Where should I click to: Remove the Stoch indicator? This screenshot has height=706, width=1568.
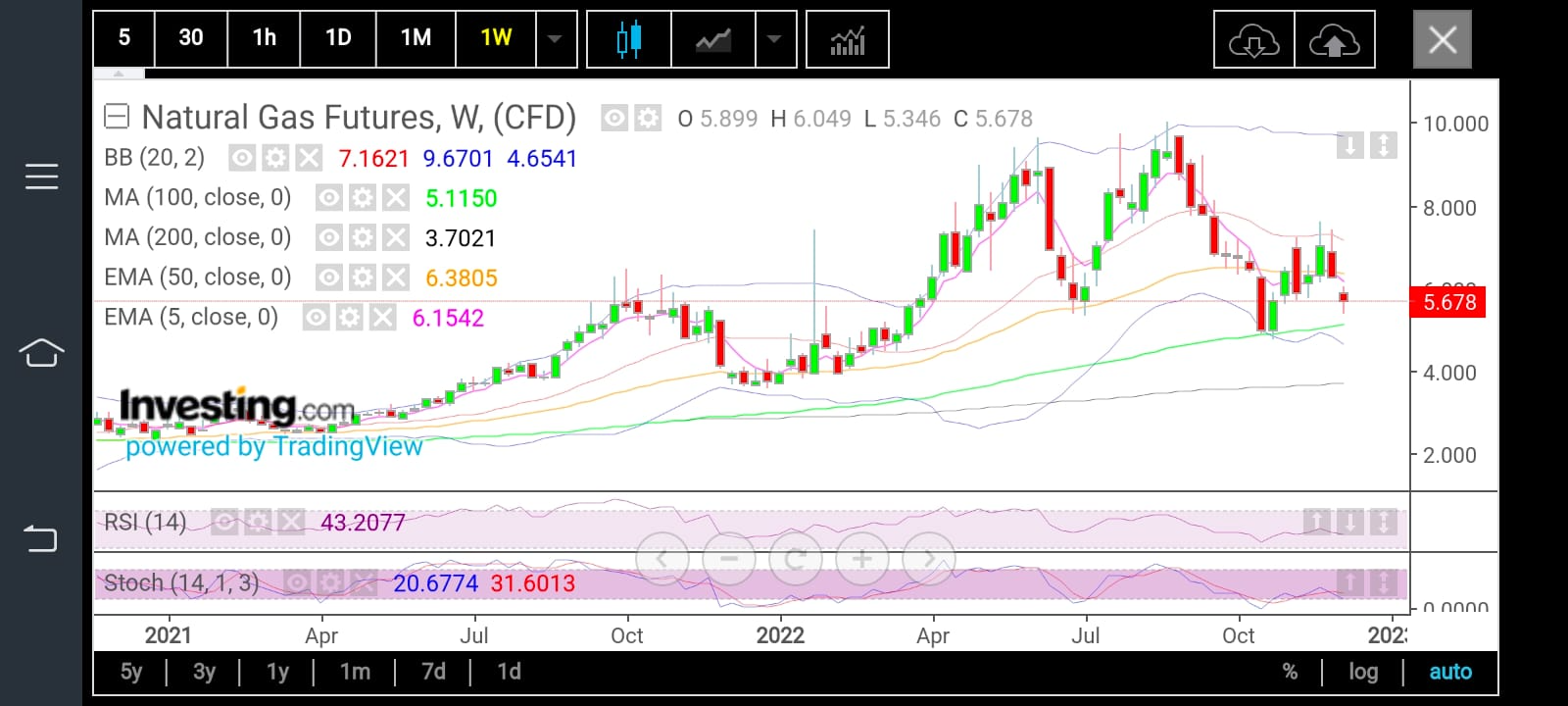[x=364, y=583]
